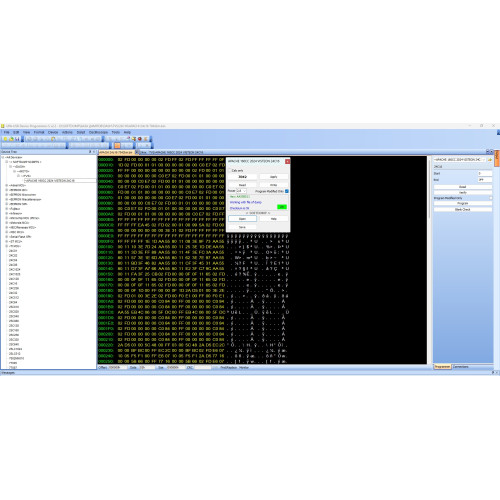Open the File menu

coord(6,132)
